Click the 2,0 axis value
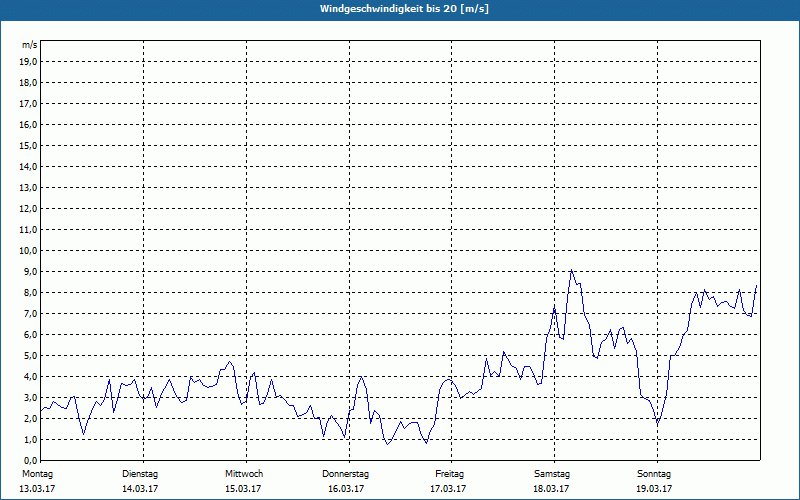This screenshot has width=800, height=500. pos(29,418)
